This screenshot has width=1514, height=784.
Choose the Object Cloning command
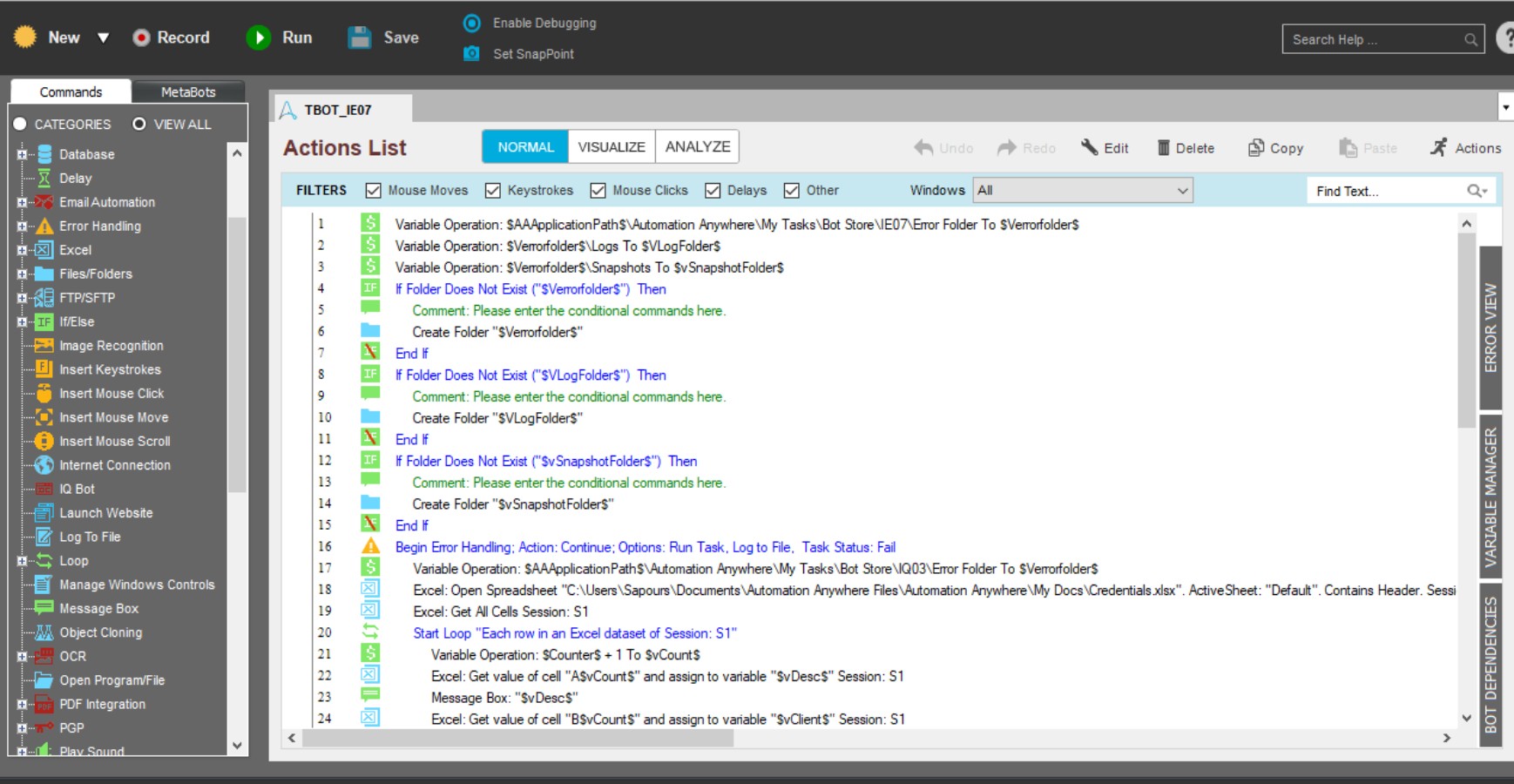click(x=100, y=632)
